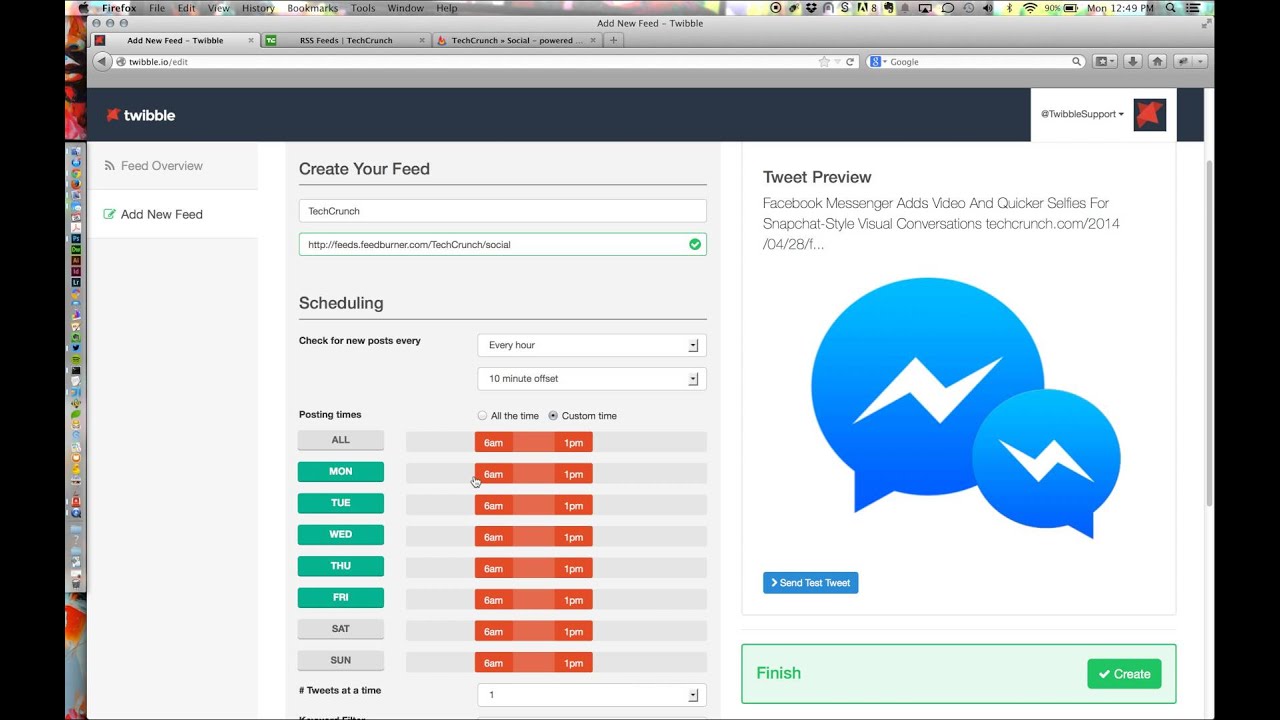1280x720 pixels.
Task: Open Feed Overview in the sidebar
Action: 172,166
